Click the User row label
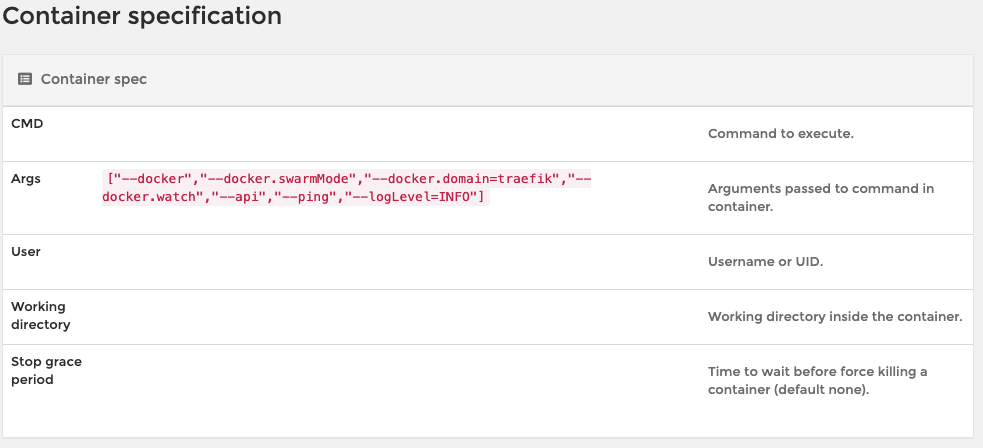The height and width of the screenshot is (448, 983). [x=26, y=252]
